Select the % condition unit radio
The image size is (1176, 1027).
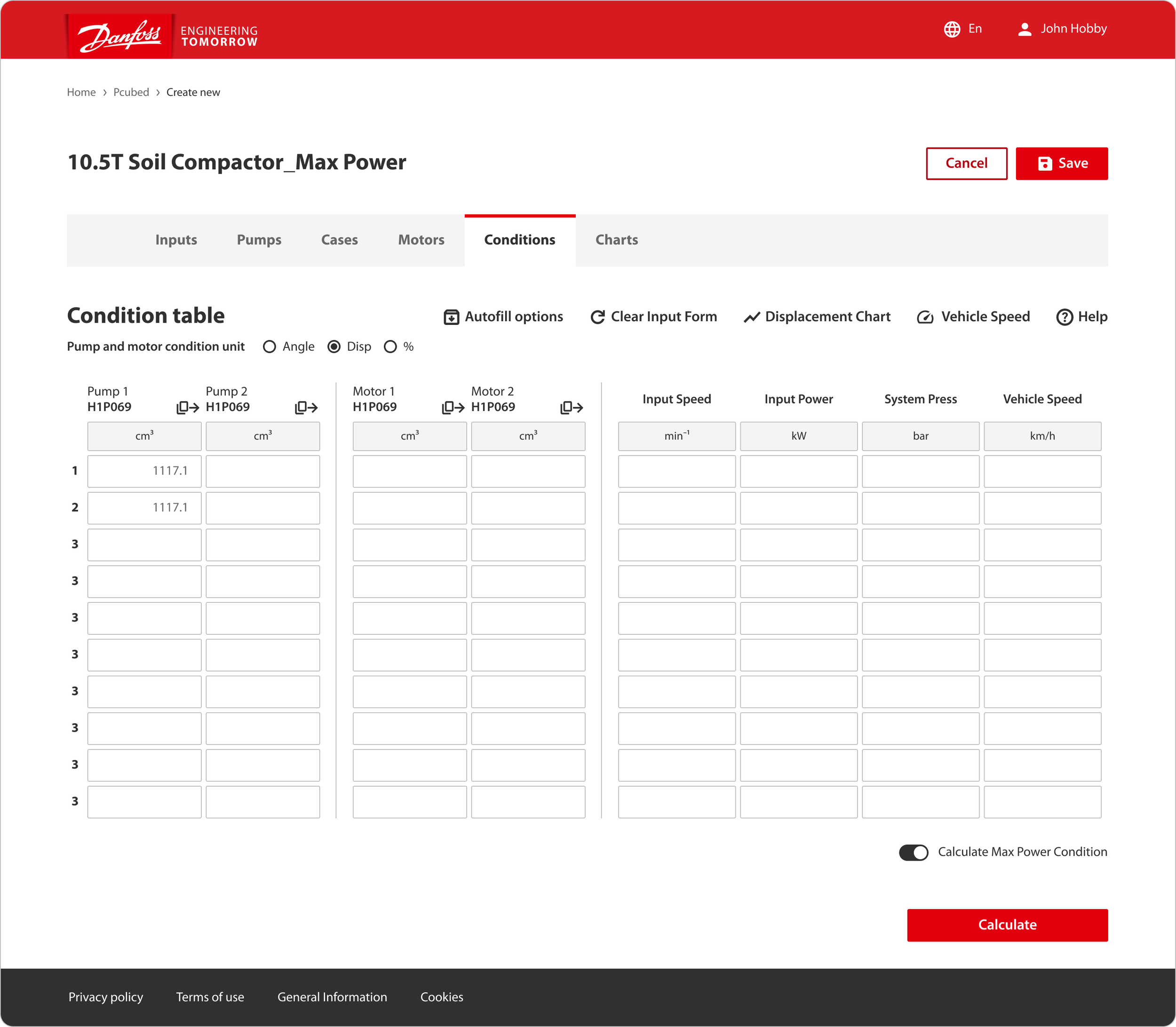click(390, 347)
